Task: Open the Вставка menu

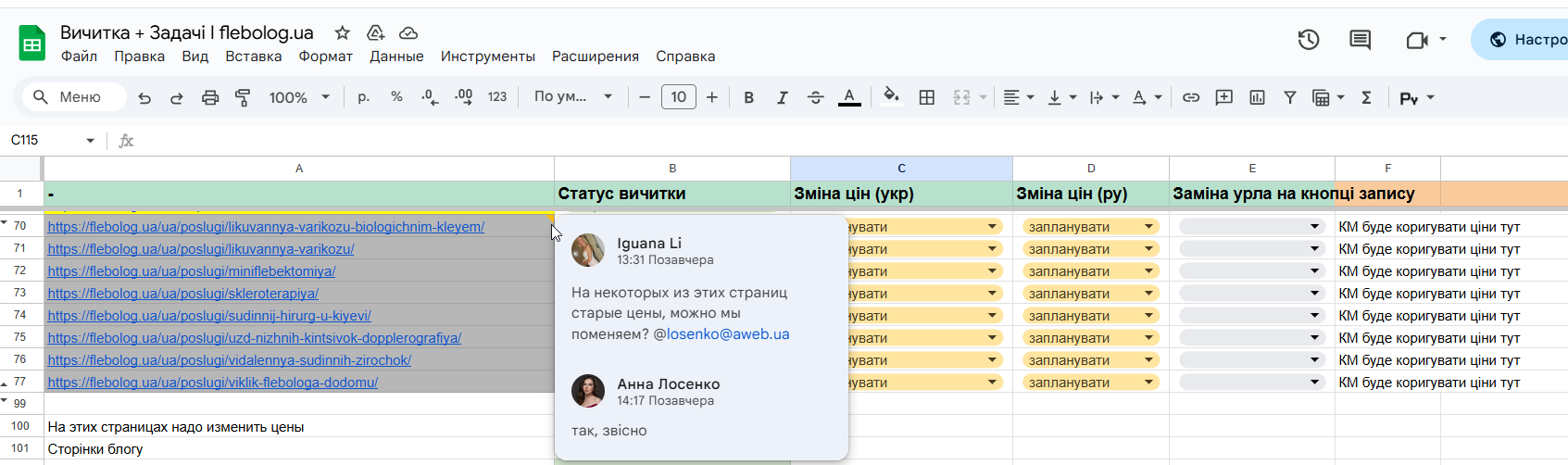Action: [253, 57]
